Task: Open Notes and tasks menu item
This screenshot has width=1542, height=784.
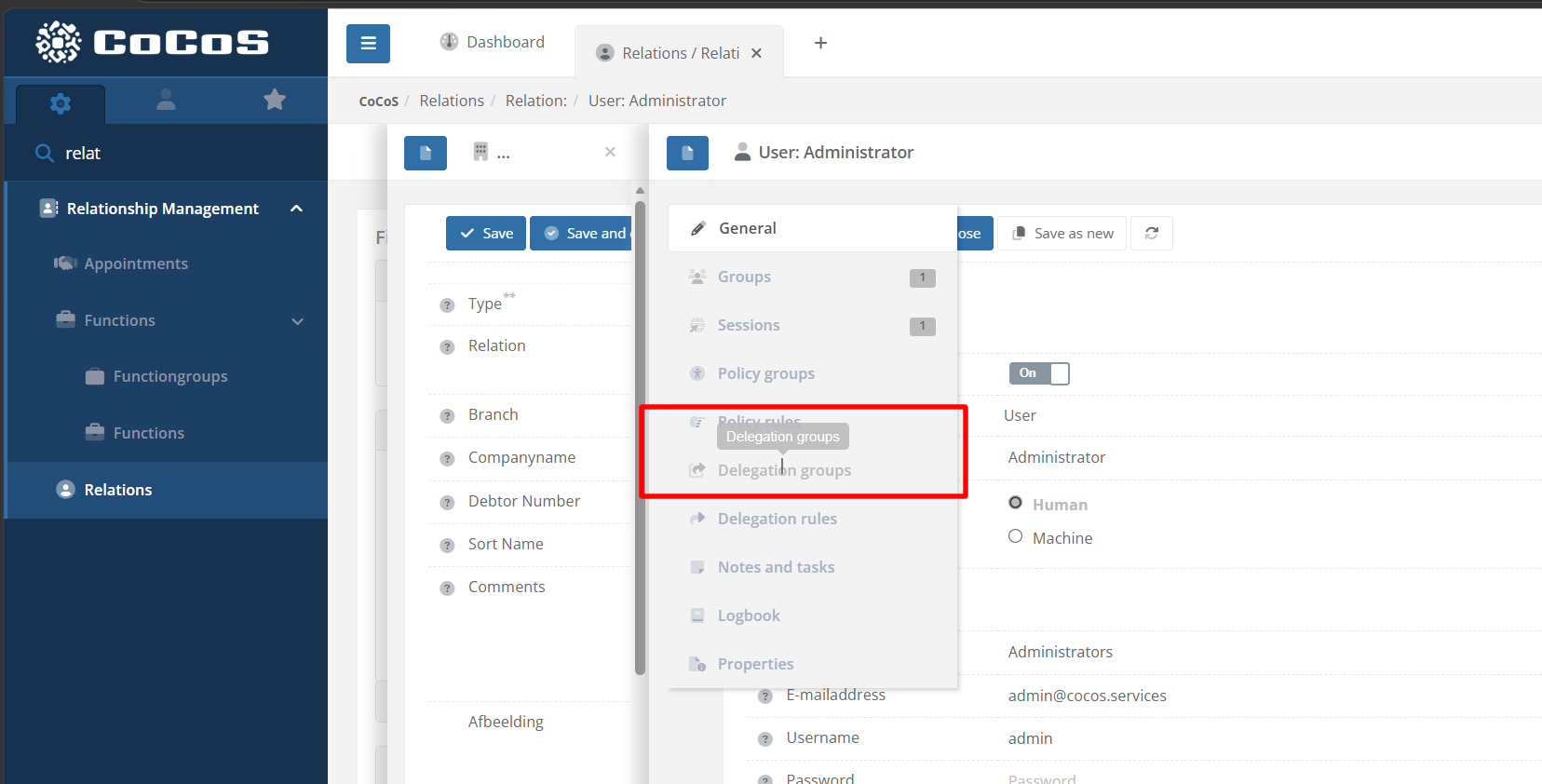Action: click(x=813, y=567)
